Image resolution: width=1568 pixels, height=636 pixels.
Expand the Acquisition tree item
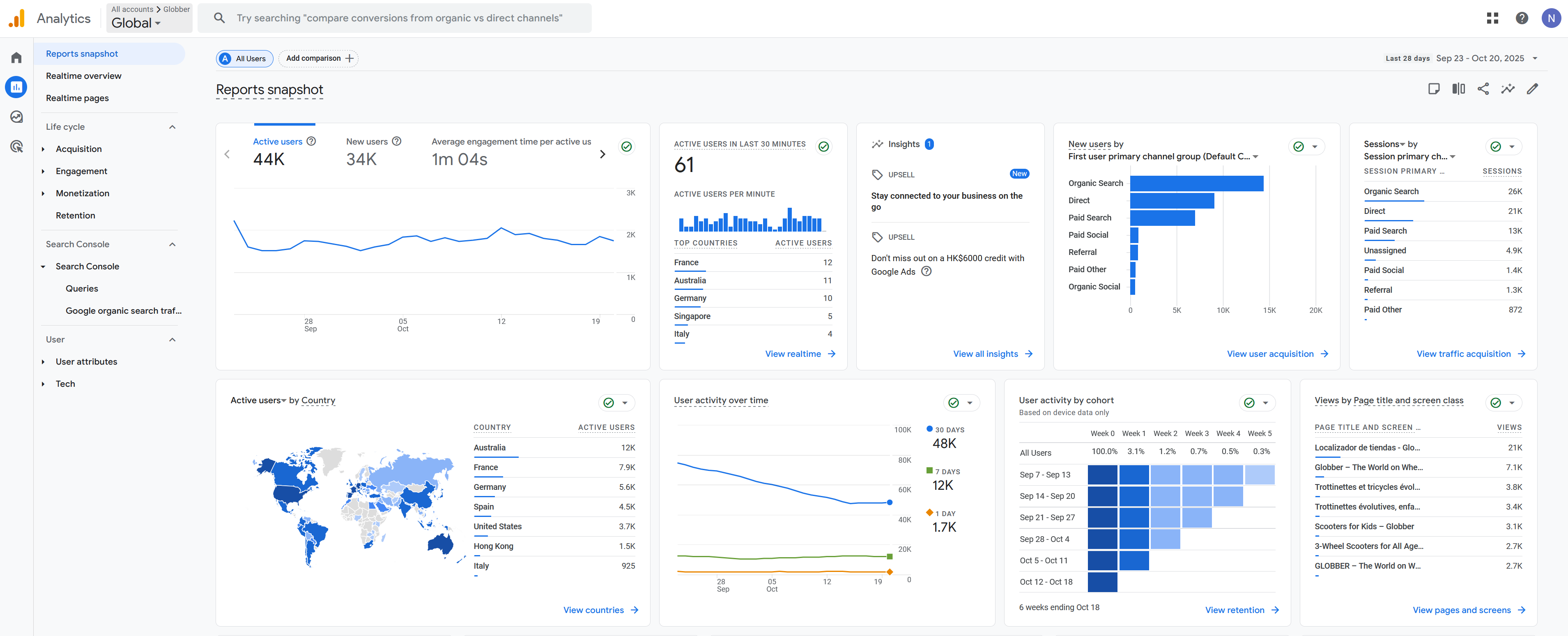tap(43, 149)
